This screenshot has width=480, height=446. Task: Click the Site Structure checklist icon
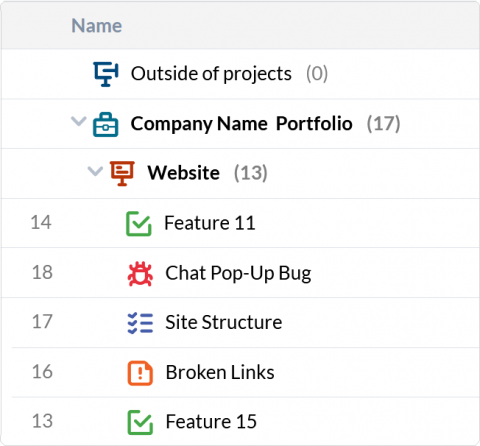pyautogui.click(x=140, y=323)
